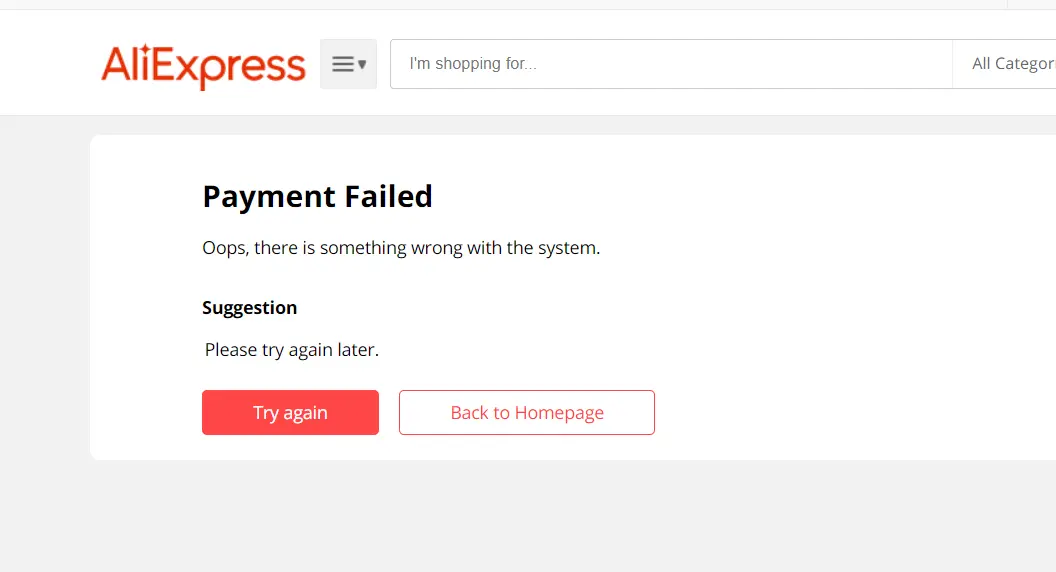Open the hamburger categories menu icon
Screen dimensions: 1056x572
tap(348, 64)
